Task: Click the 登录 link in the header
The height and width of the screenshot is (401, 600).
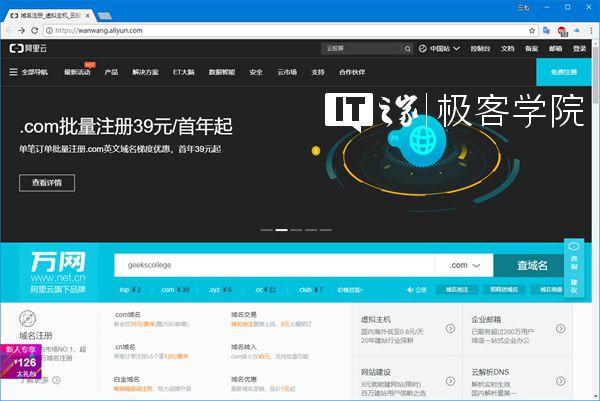Action: pos(579,49)
